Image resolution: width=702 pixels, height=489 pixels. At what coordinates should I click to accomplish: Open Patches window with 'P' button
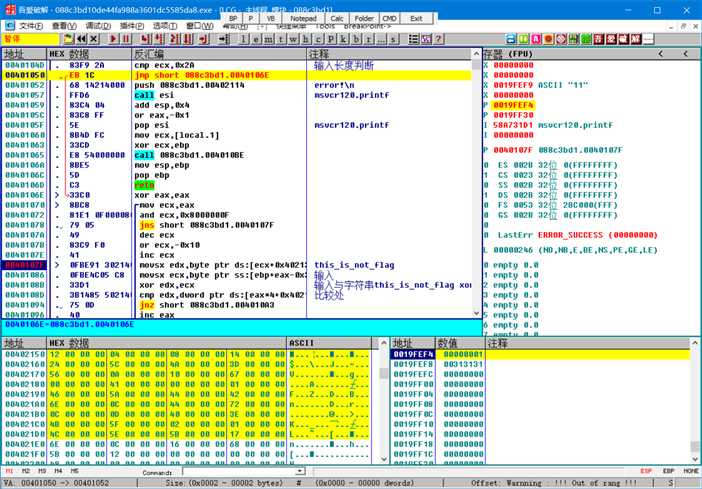(x=331, y=39)
